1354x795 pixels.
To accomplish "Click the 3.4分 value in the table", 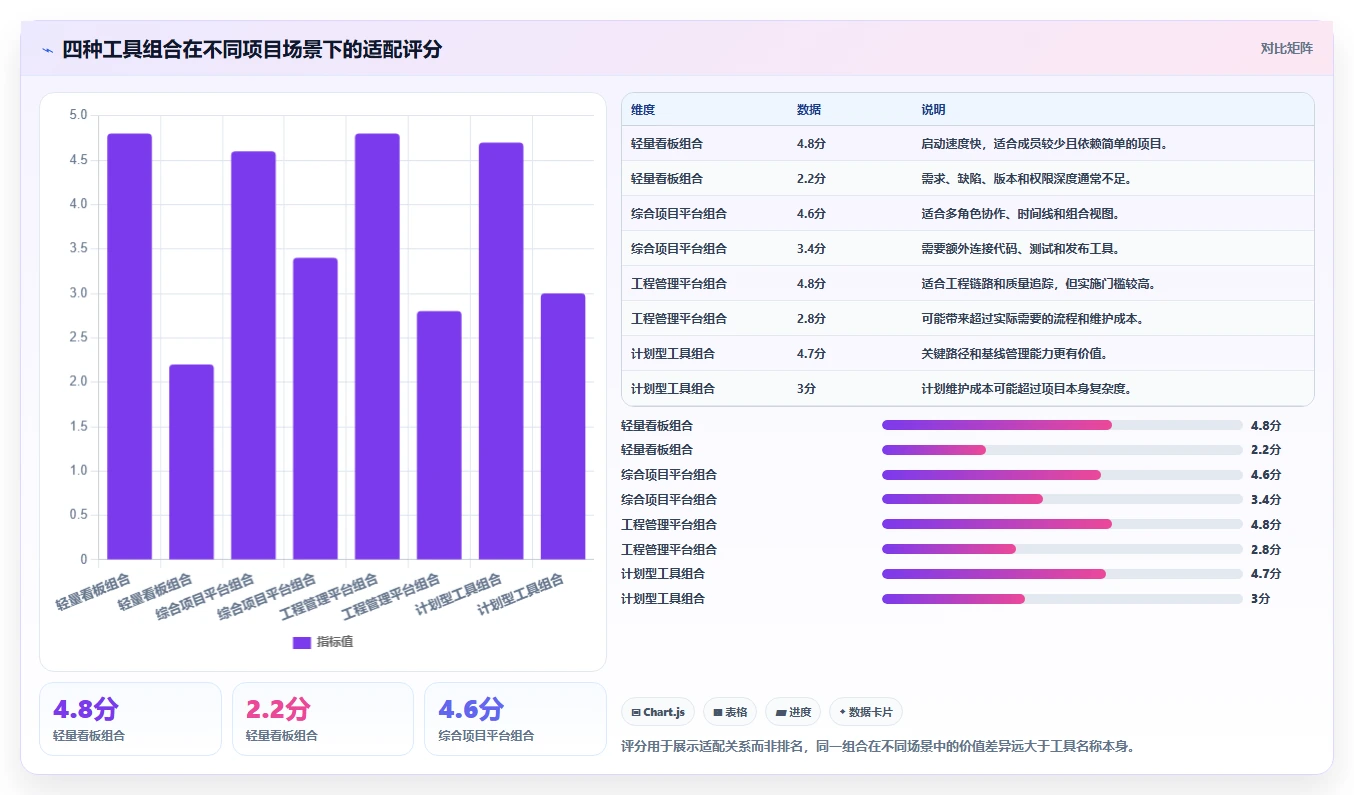I will coord(811,249).
